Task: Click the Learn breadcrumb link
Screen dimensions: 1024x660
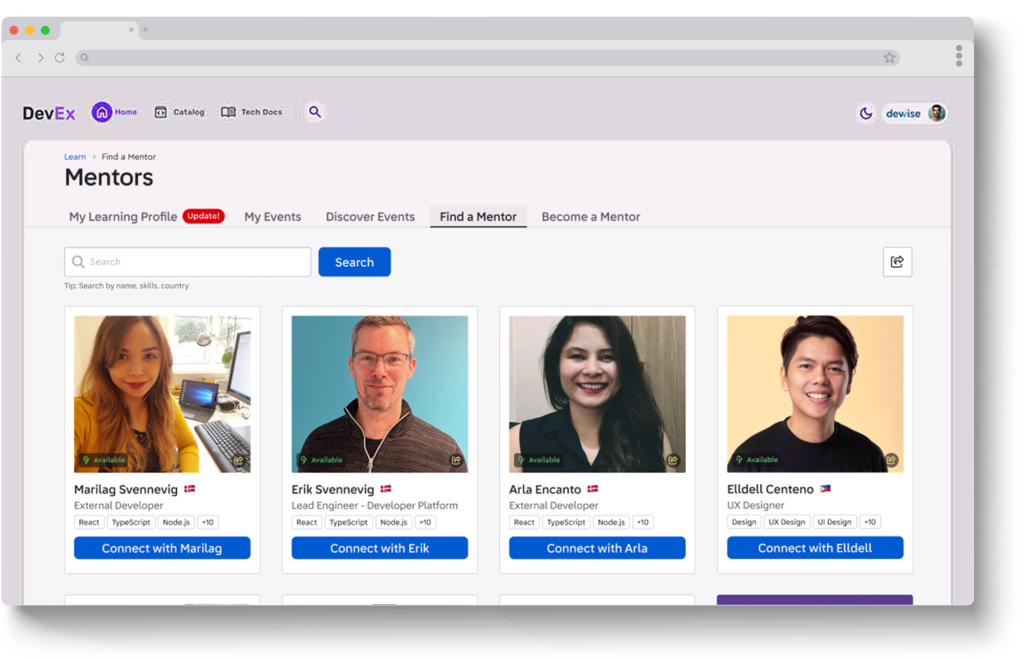Action: pyautogui.click(x=75, y=157)
